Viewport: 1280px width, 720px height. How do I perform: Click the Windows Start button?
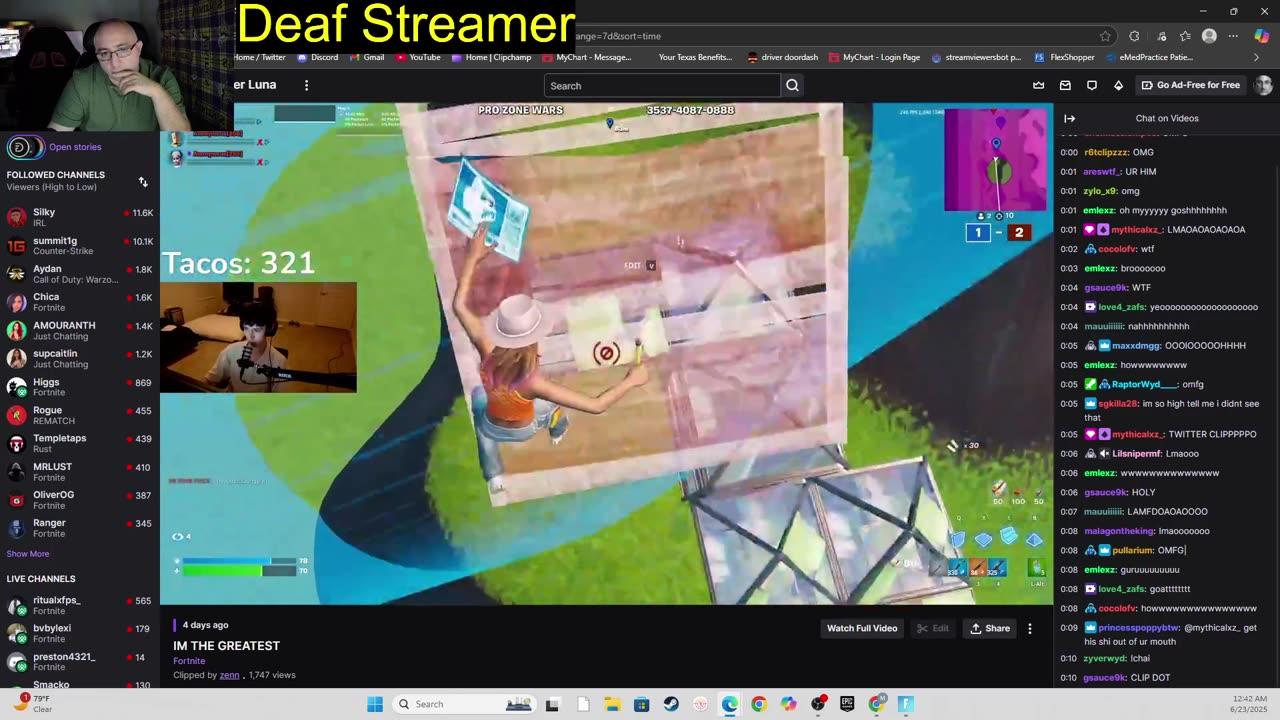[375, 704]
